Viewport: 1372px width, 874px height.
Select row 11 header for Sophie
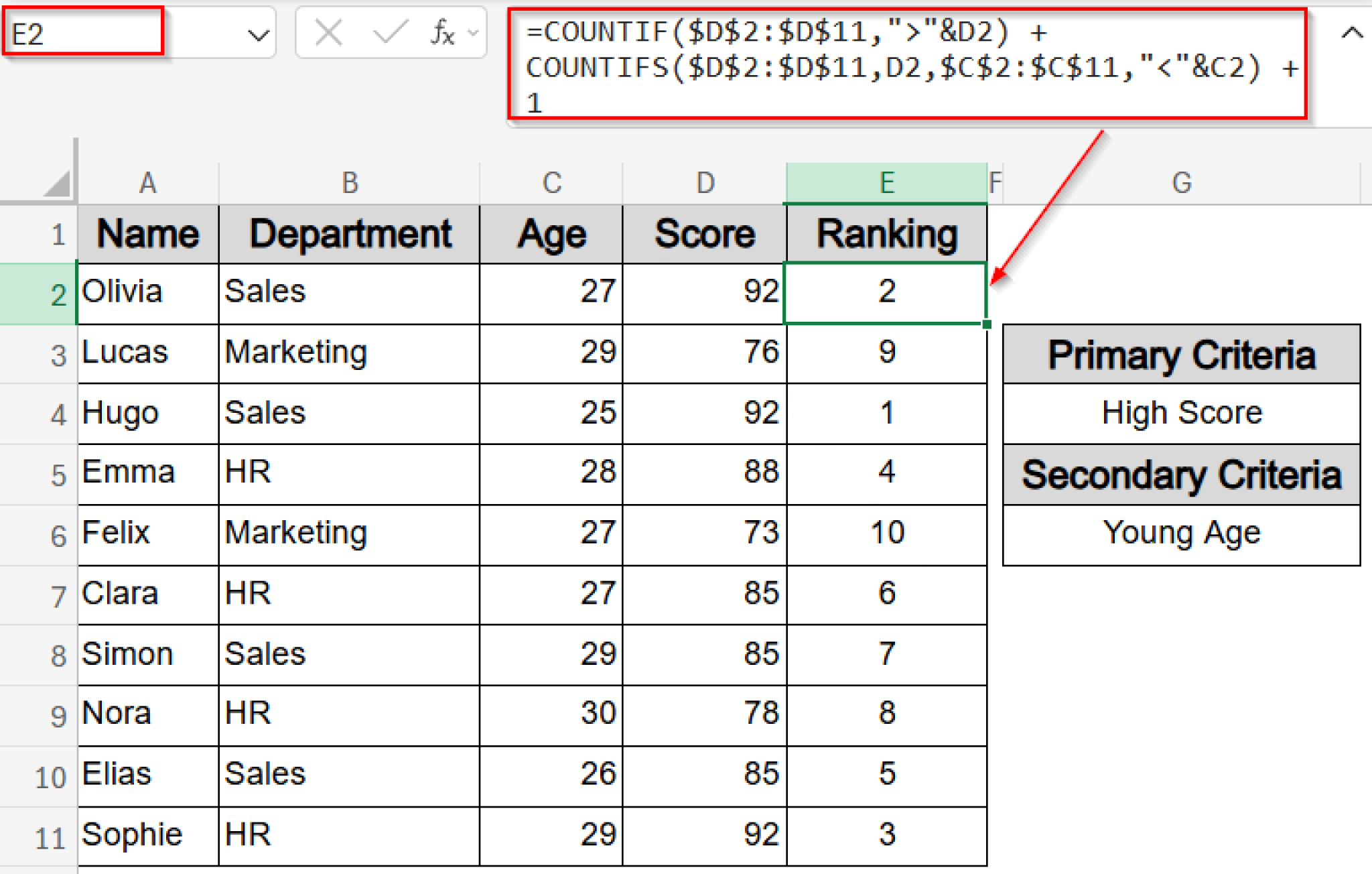pyautogui.click(x=47, y=834)
